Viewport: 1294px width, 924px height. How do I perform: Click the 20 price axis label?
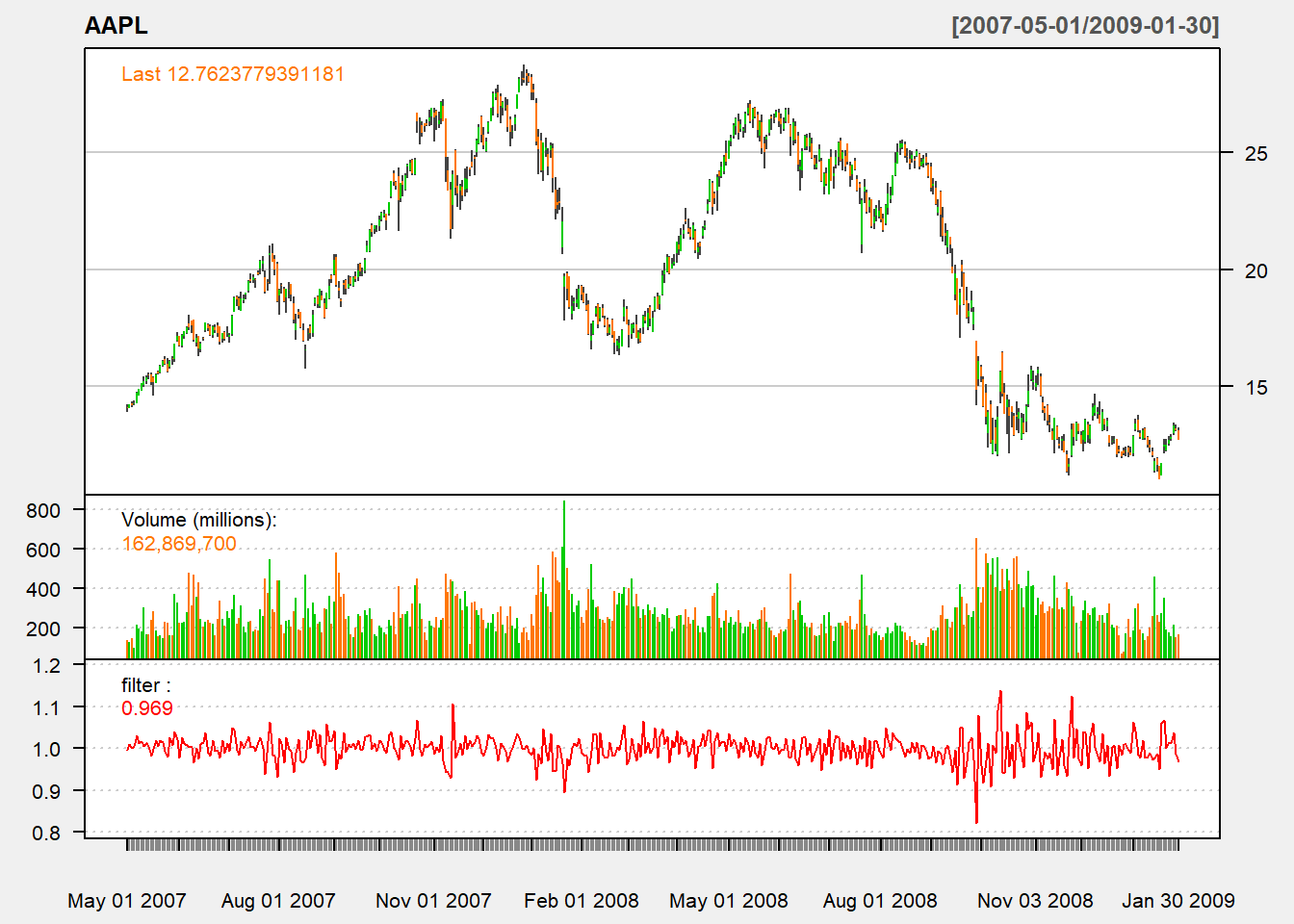1255,270
